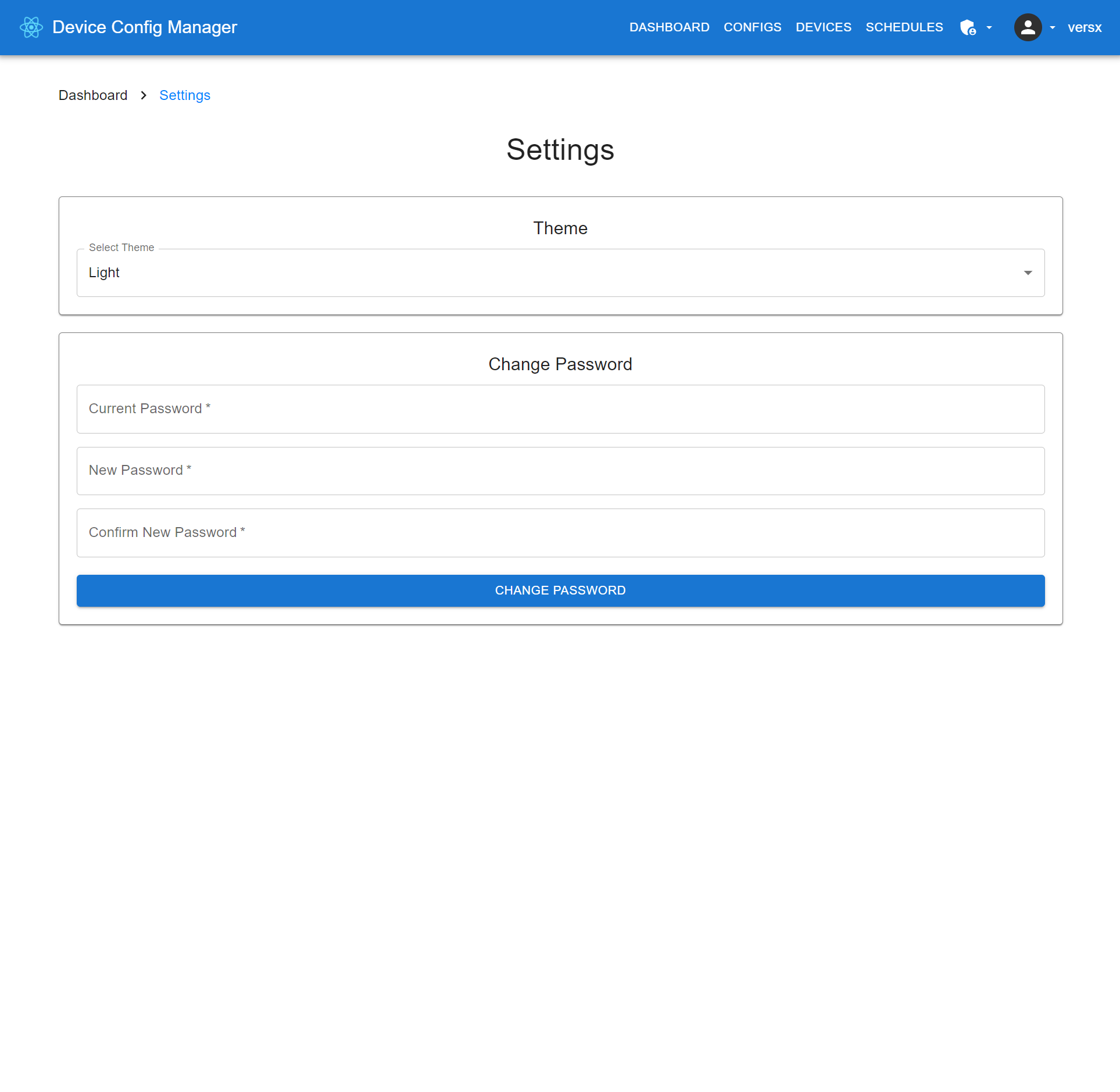
Task: Click the Theme section heading
Action: click(x=560, y=228)
